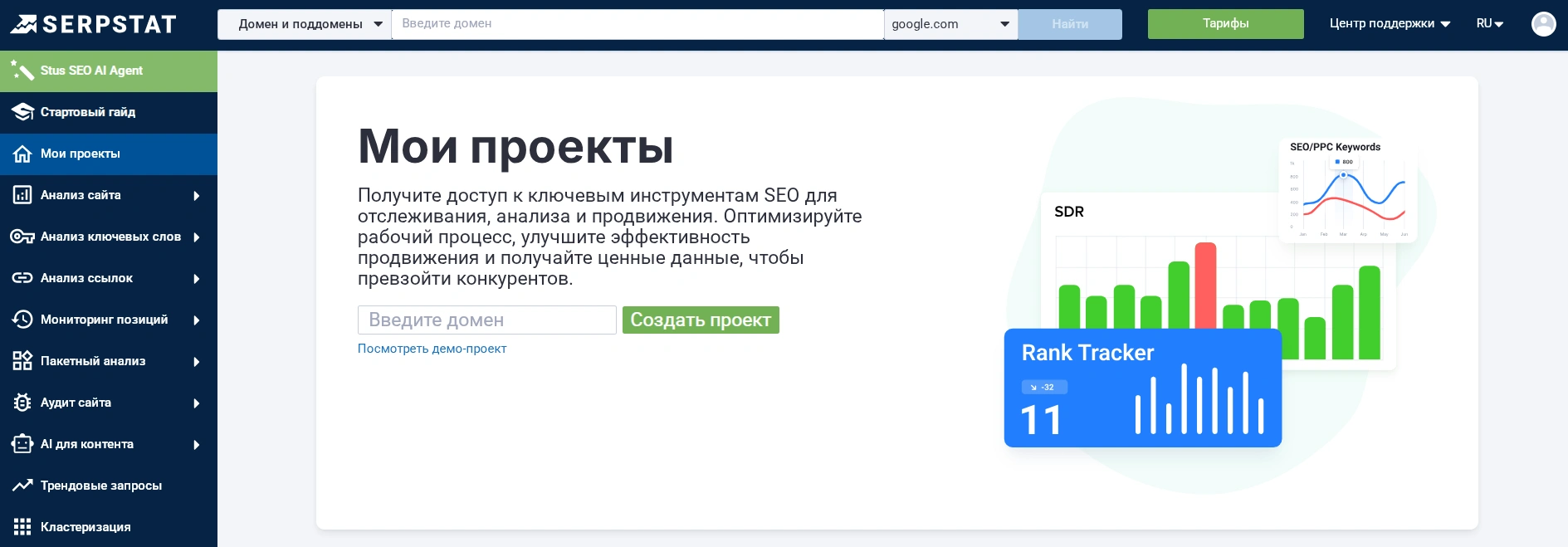Viewport: 1568px width, 547px height.
Task: Click the graduation cap icon for Стартовый гайд
Action: pos(22,112)
